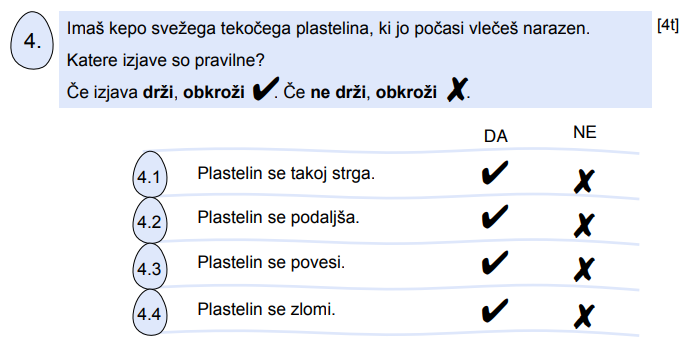Choose DA checkmark for 'Plastelin se povesi'
The image size is (695, 360).
495,262
